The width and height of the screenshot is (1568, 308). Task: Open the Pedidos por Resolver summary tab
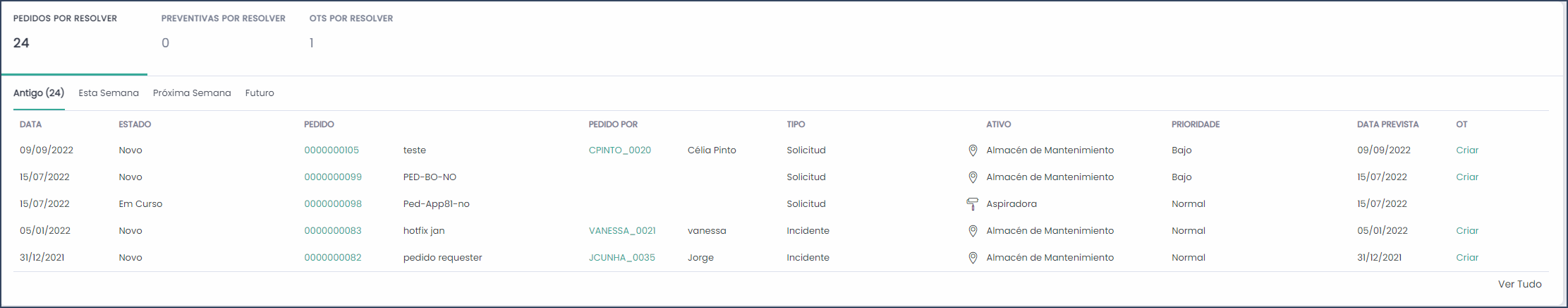coord(73,37)
